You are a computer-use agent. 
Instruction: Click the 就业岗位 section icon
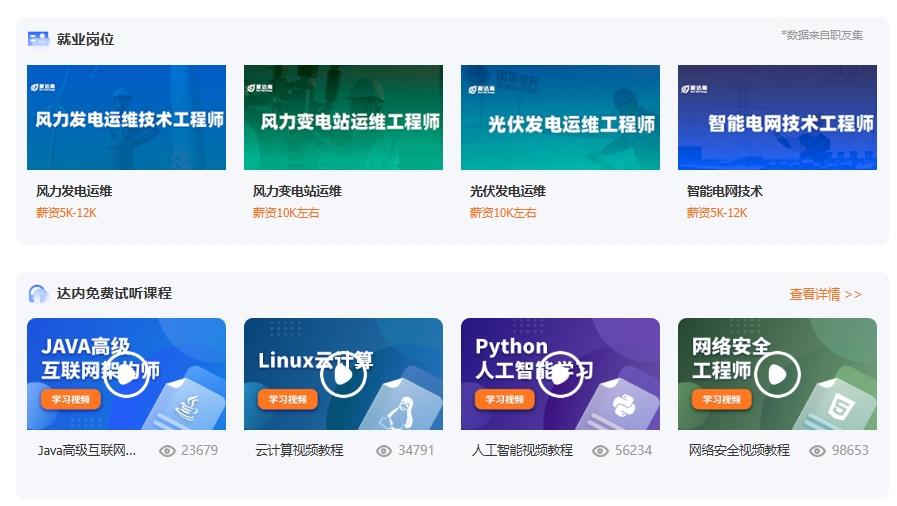point(38,39)
